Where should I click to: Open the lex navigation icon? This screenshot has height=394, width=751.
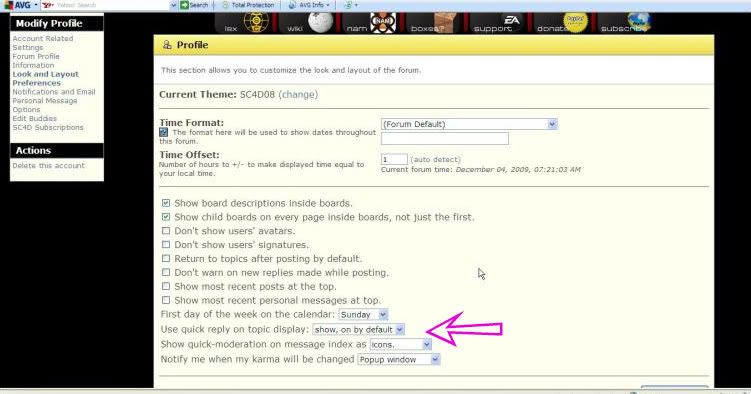tap(256, 22)
